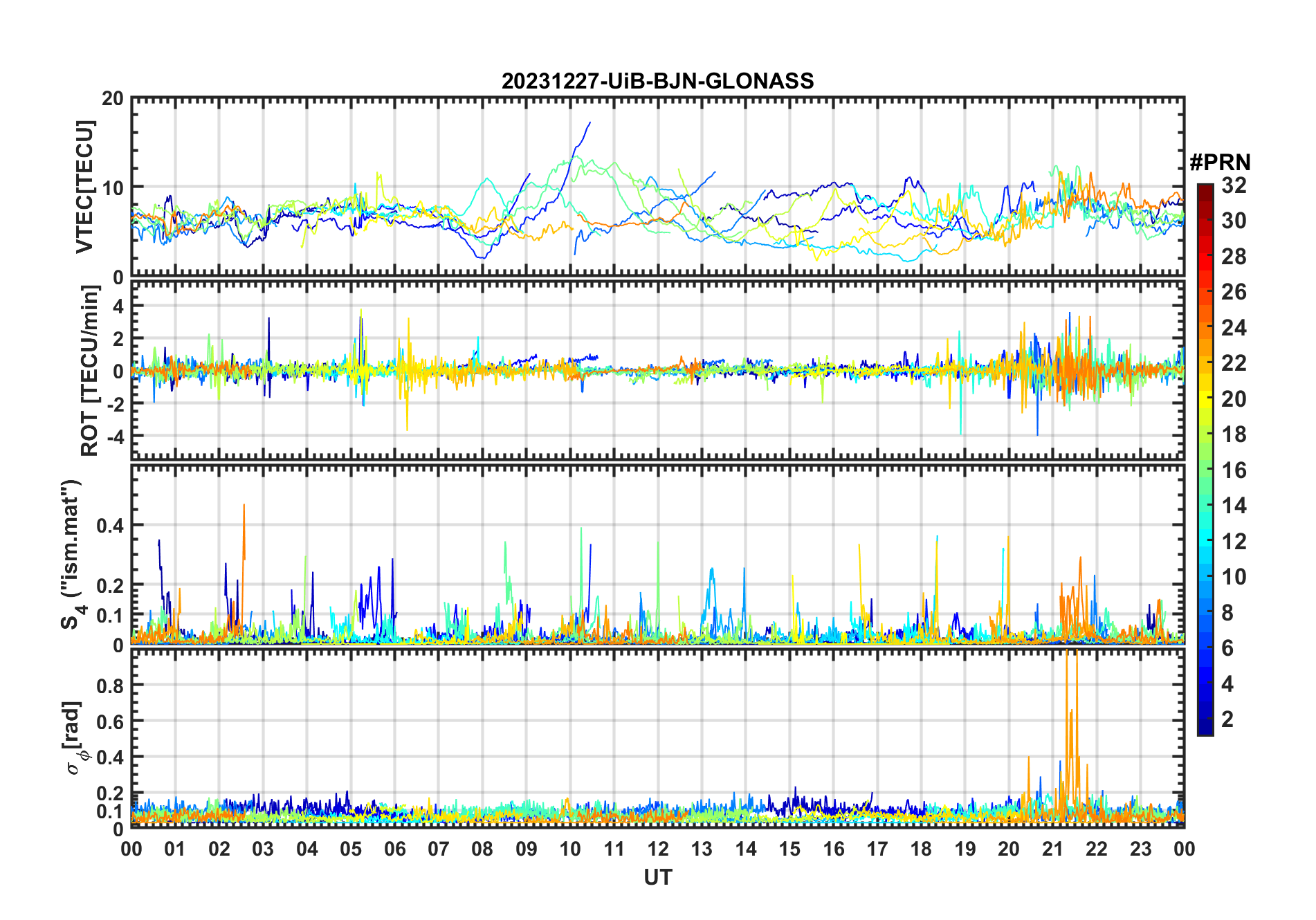Click the sigma phi [rad] y-axis label
The image size is (1316, 920).
tap(75, 738)
